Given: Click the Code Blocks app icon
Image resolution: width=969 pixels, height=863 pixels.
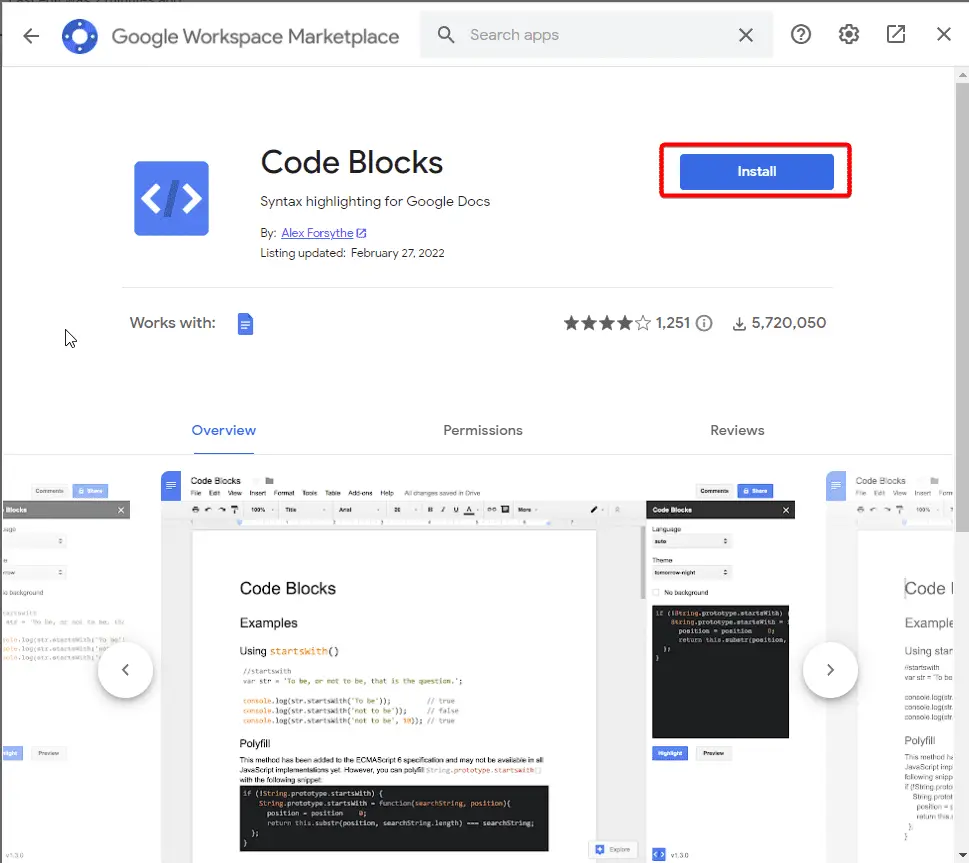Looking at the screenshot, I should coord(171,198).
